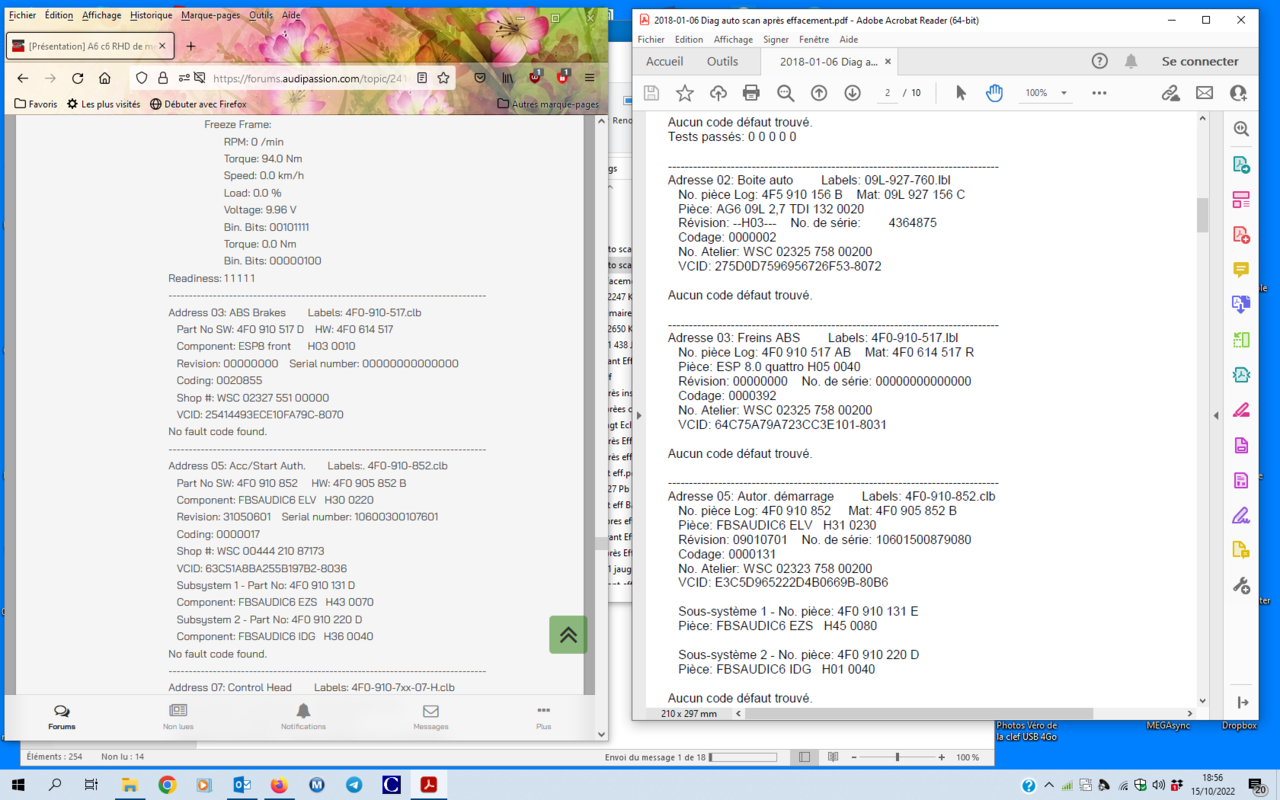Screen dimensions: 1280x800
Task: Open the Affichage menu in Acrobat
Action: pos(732,40)
